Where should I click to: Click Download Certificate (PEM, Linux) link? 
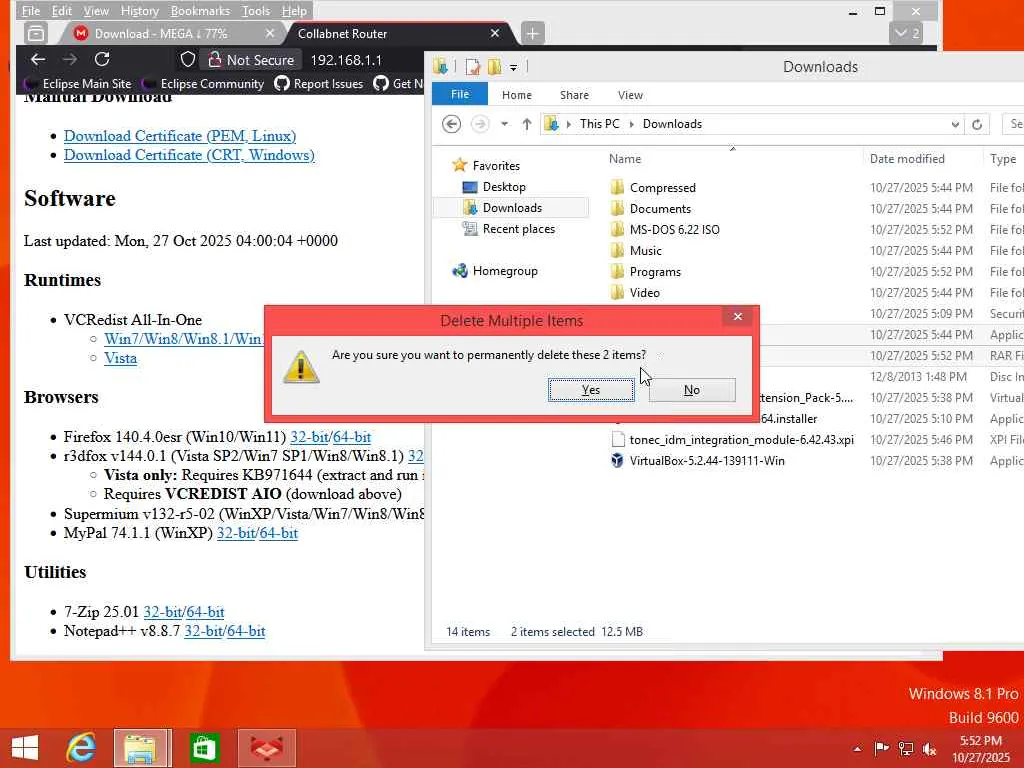(180, 136)
